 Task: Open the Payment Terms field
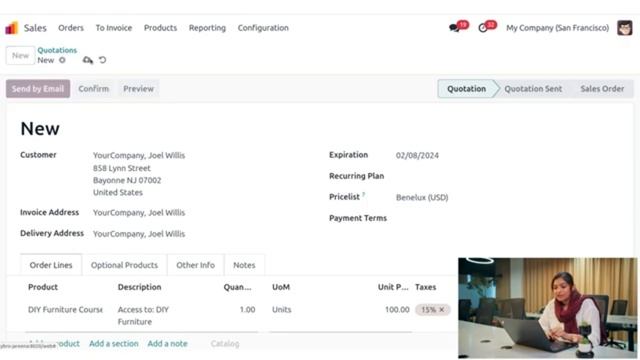click(506, 218)
